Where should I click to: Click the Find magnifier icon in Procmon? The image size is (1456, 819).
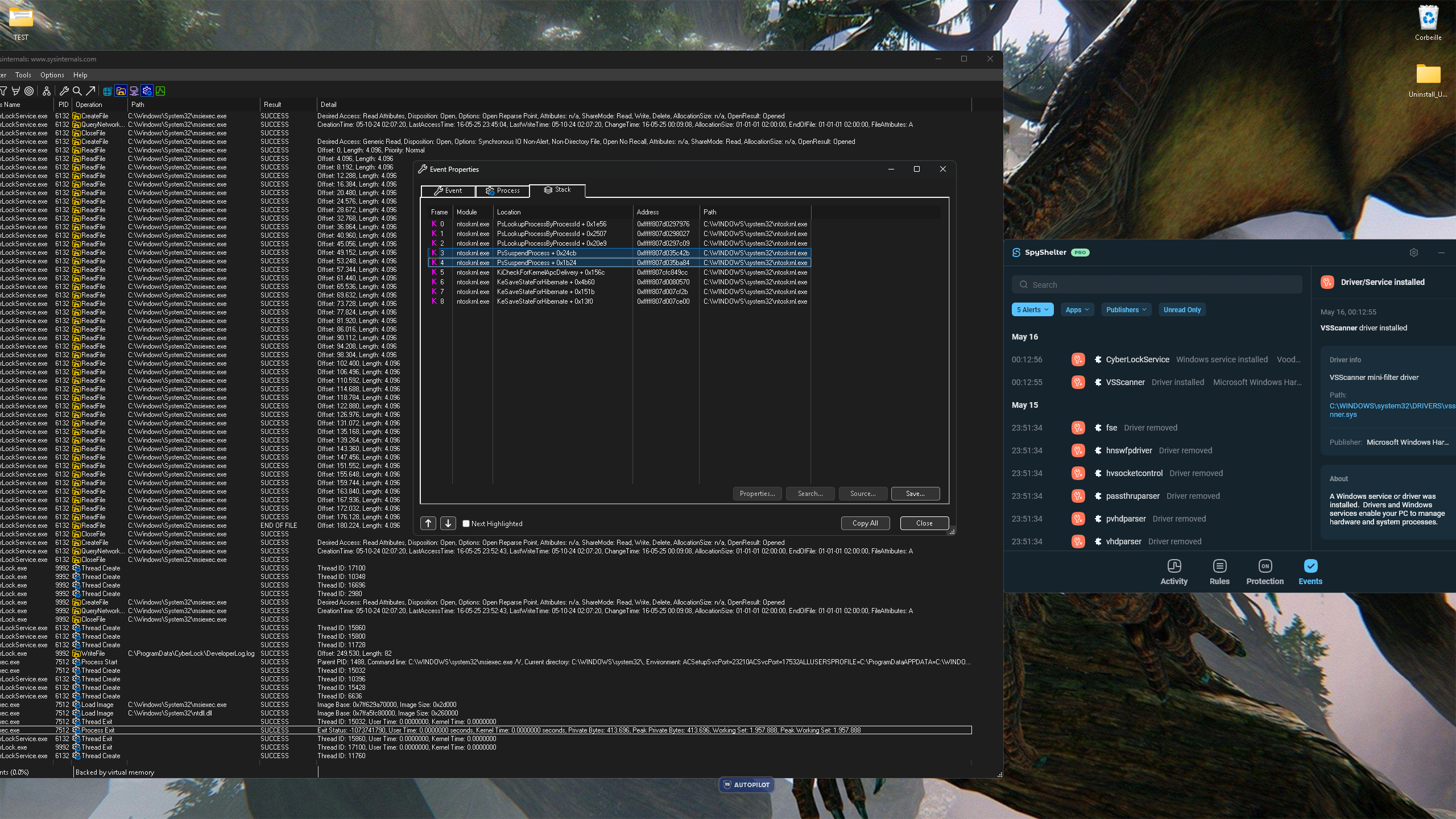77,91
